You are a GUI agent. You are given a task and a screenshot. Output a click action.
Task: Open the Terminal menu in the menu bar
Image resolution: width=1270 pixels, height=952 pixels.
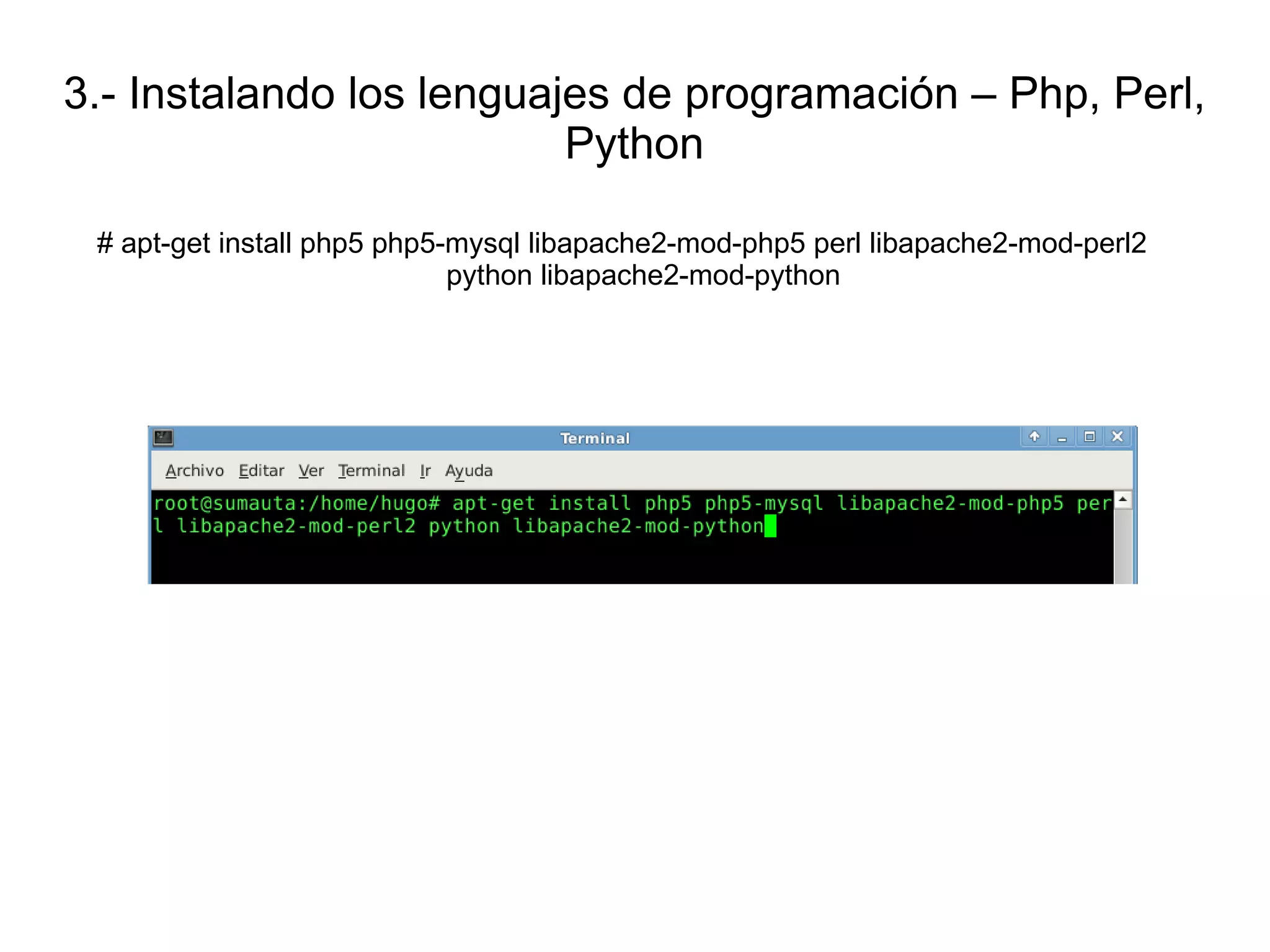coord(371,471)
